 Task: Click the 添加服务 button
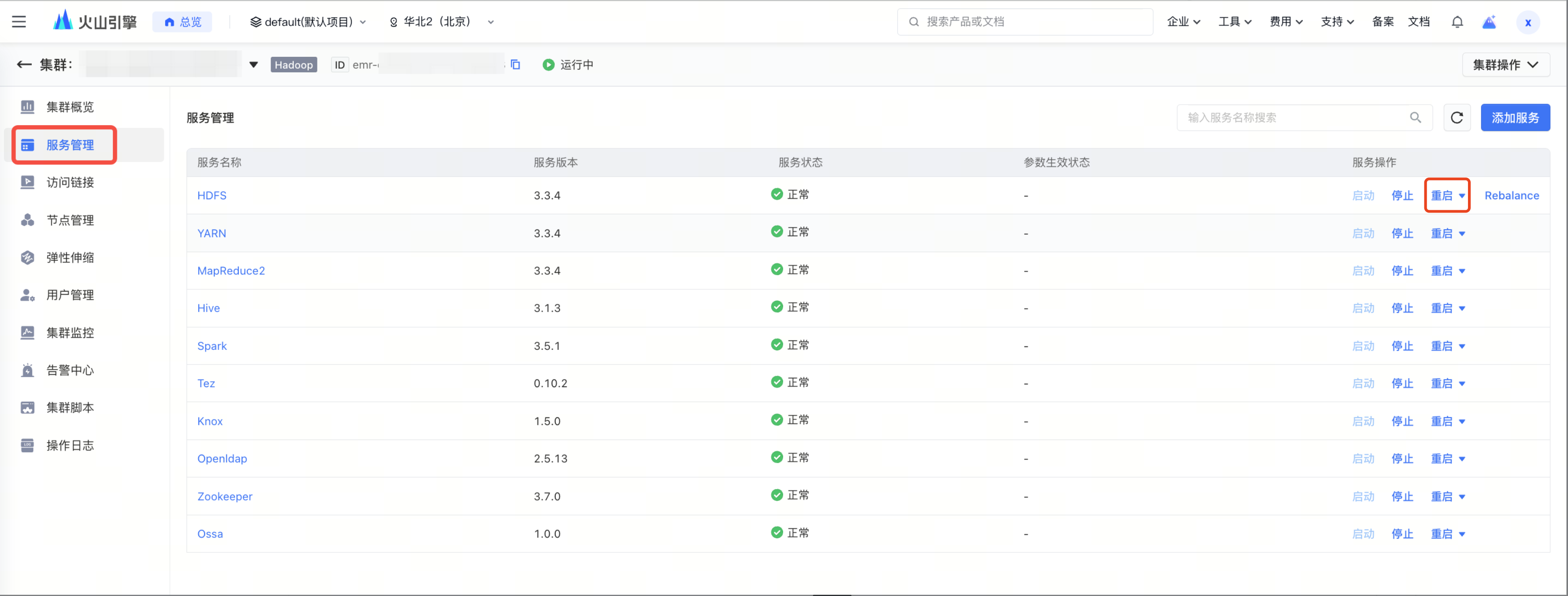pos(1515,117)
